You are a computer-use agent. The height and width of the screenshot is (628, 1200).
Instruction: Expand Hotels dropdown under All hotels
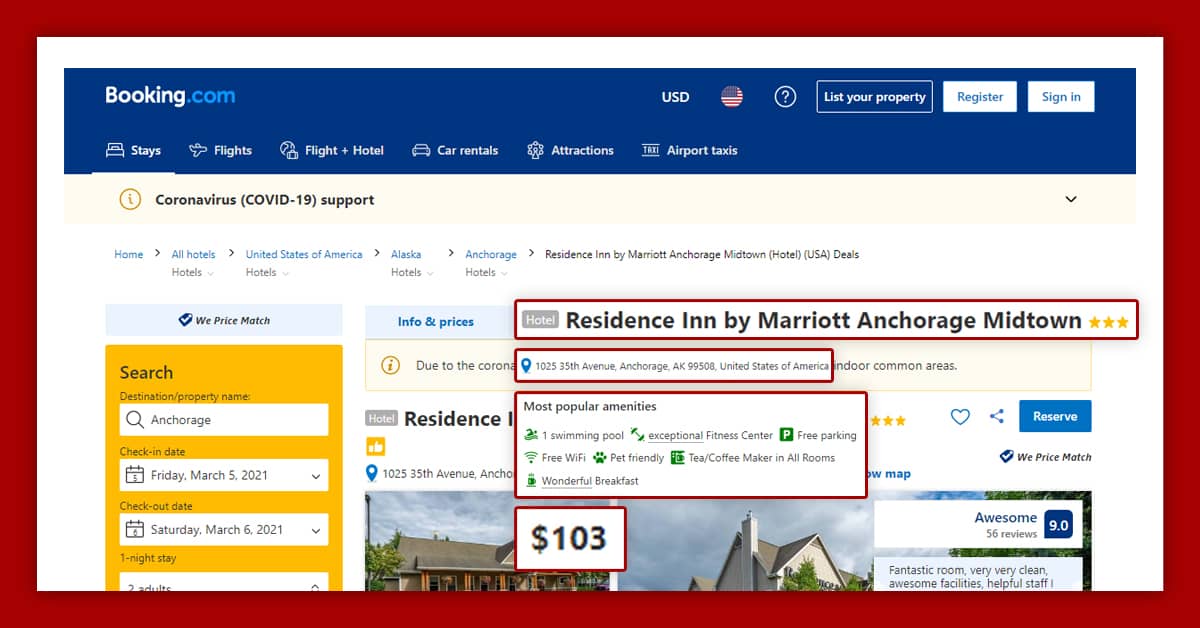193,272
